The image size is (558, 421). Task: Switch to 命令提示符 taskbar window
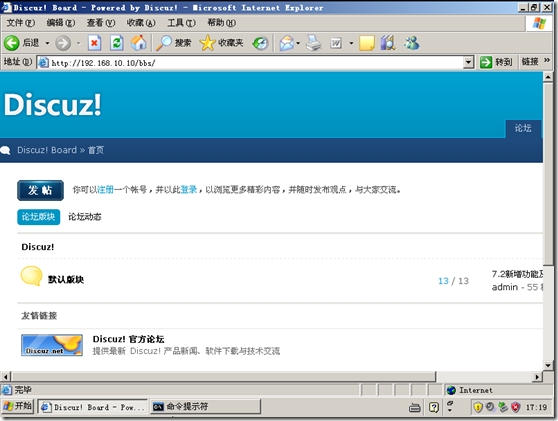205,407
